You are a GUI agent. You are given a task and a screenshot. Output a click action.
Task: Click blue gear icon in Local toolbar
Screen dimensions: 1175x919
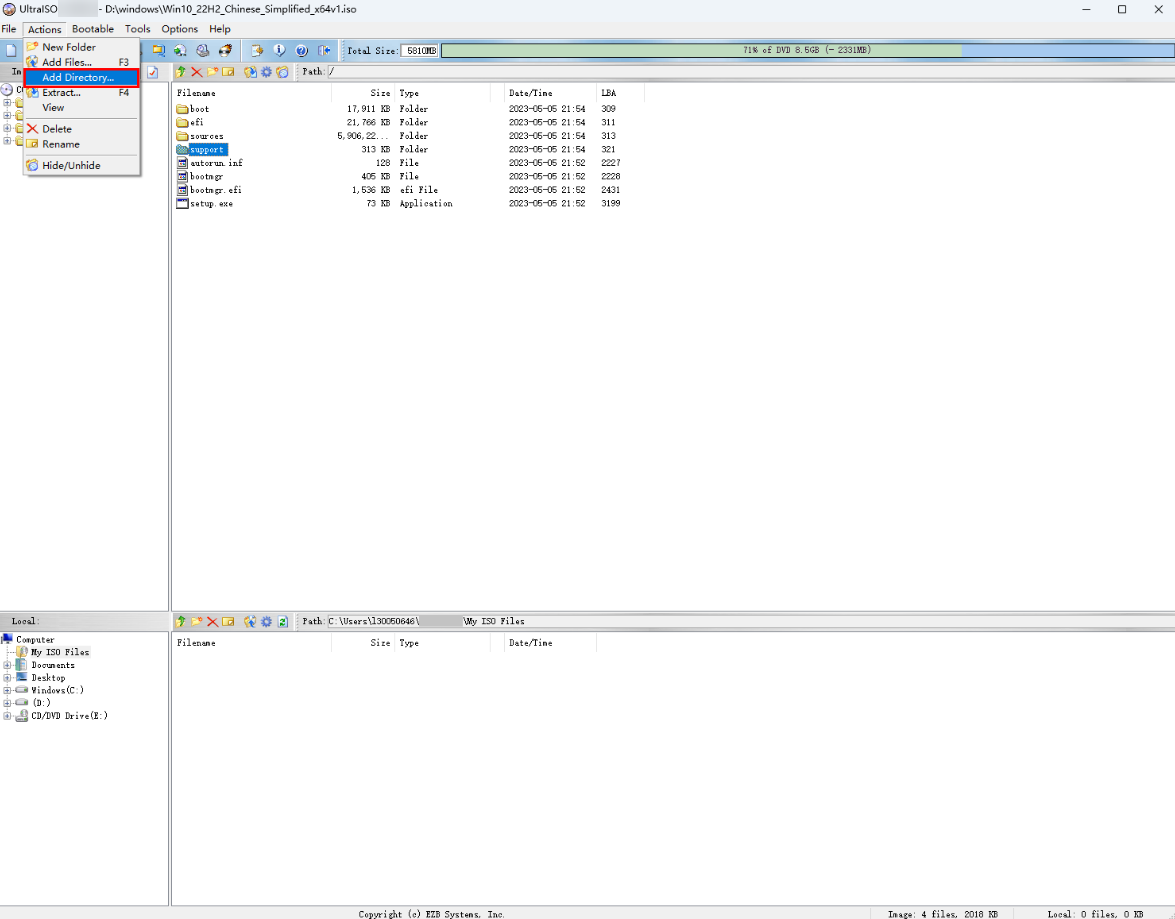pos(266,621)
